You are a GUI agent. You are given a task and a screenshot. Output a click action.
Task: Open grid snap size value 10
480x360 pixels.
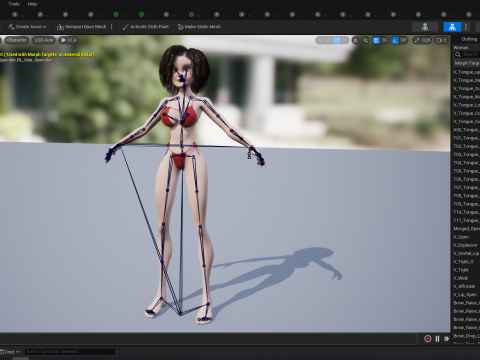coord(384,40)
